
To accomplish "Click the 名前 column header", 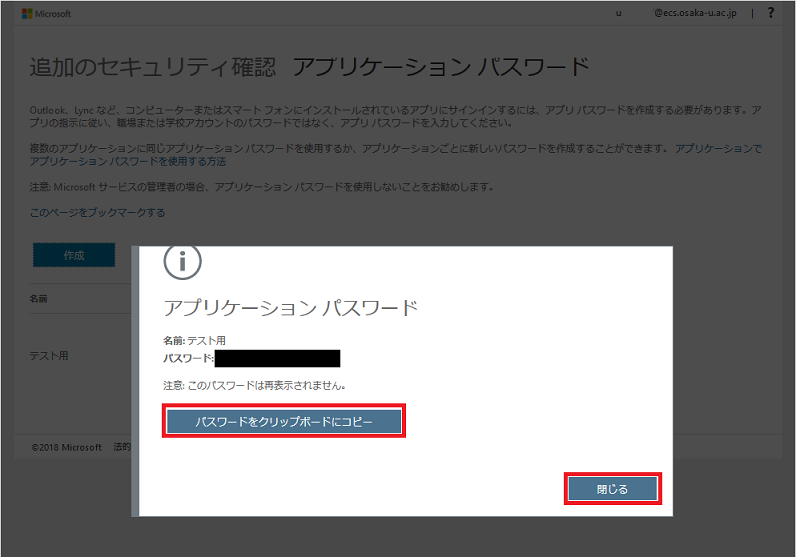I will click(38, 299).
